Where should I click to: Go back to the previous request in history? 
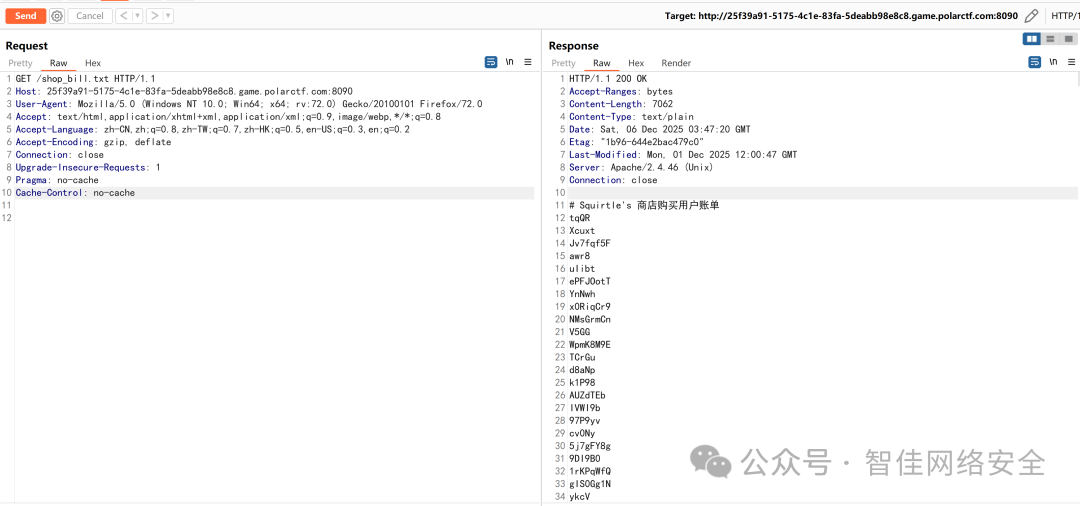123,16
